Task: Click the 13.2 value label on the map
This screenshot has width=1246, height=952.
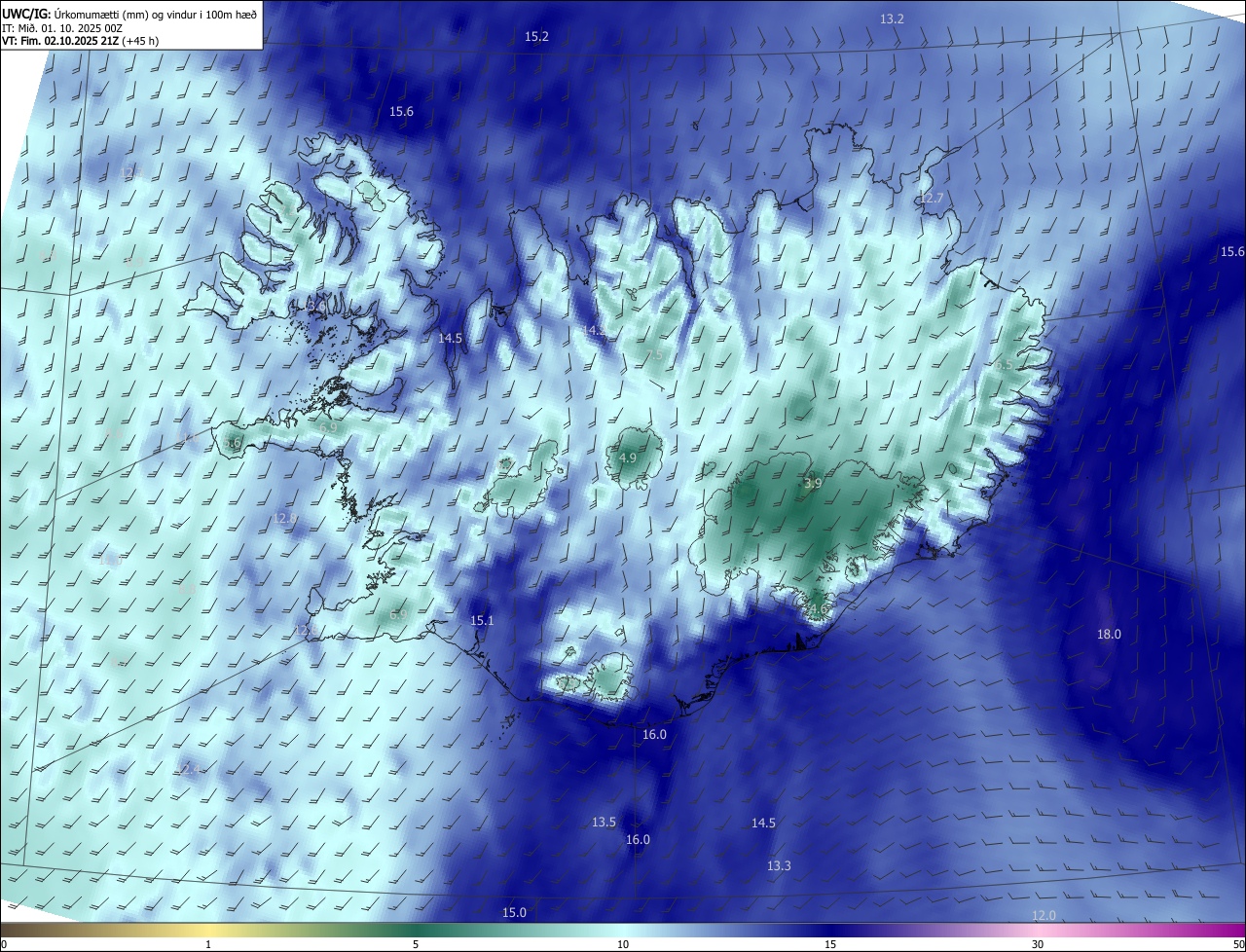Action: pyautogui.click(x=892, y=18)
